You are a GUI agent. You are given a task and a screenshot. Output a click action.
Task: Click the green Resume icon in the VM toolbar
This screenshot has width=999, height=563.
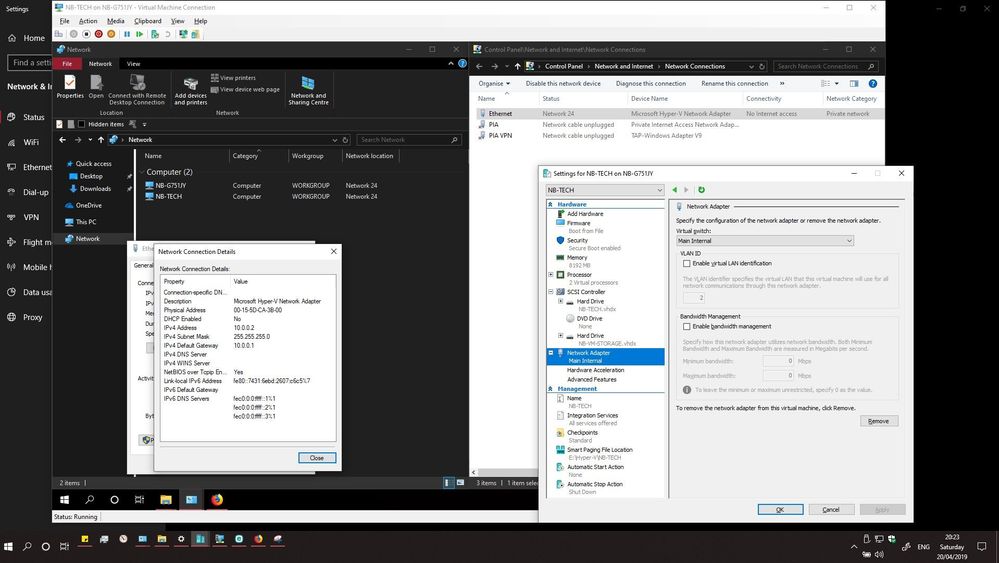click(139, 34)
